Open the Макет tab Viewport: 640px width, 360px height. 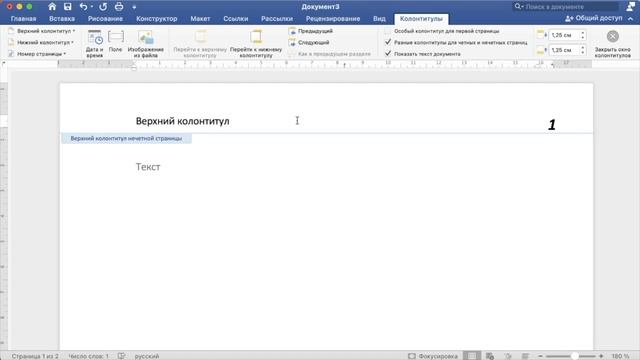coord(200,19)
